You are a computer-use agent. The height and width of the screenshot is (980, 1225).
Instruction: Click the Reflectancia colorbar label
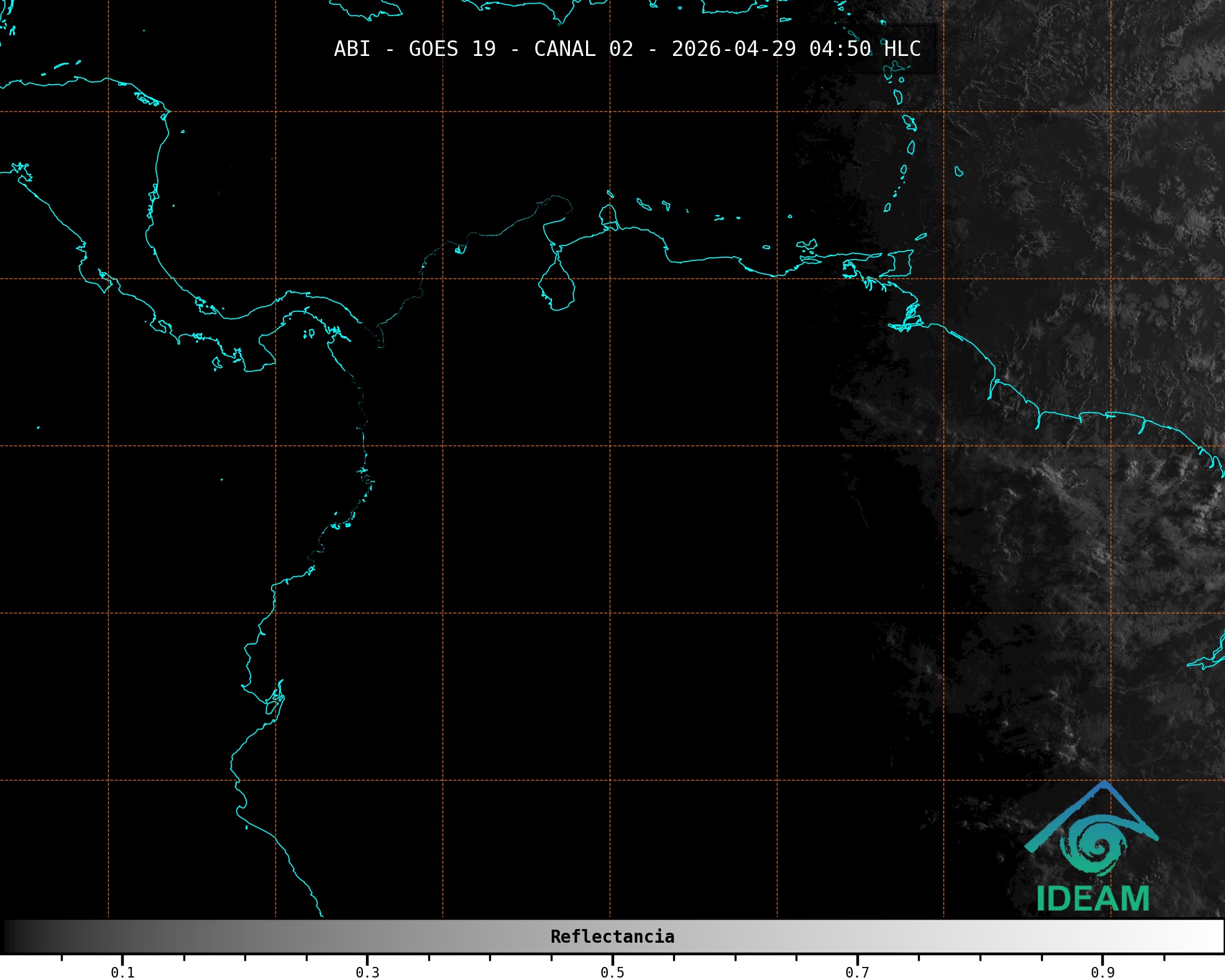(612, 936)
